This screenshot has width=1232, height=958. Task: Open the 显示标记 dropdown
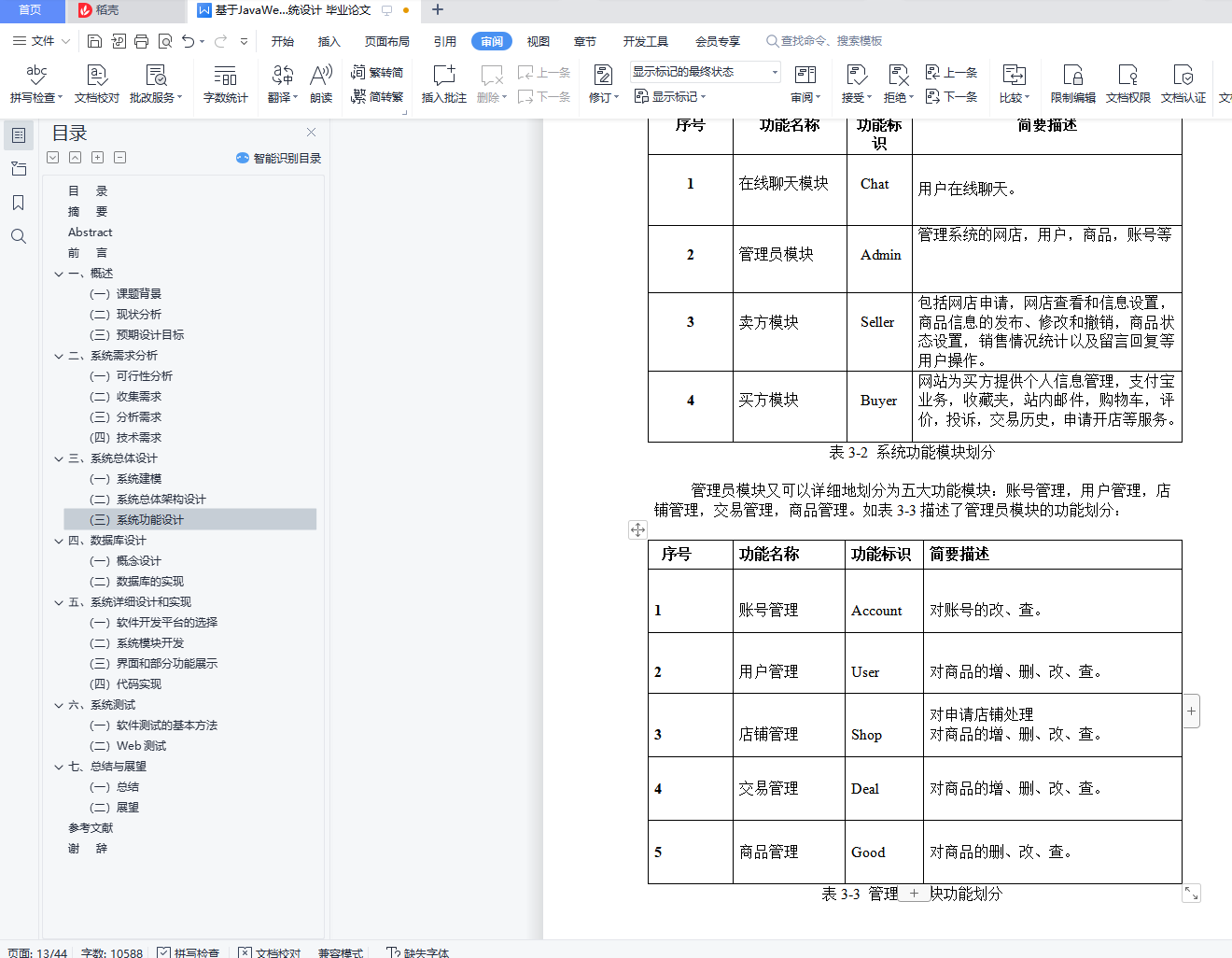(x=670, y=96)
